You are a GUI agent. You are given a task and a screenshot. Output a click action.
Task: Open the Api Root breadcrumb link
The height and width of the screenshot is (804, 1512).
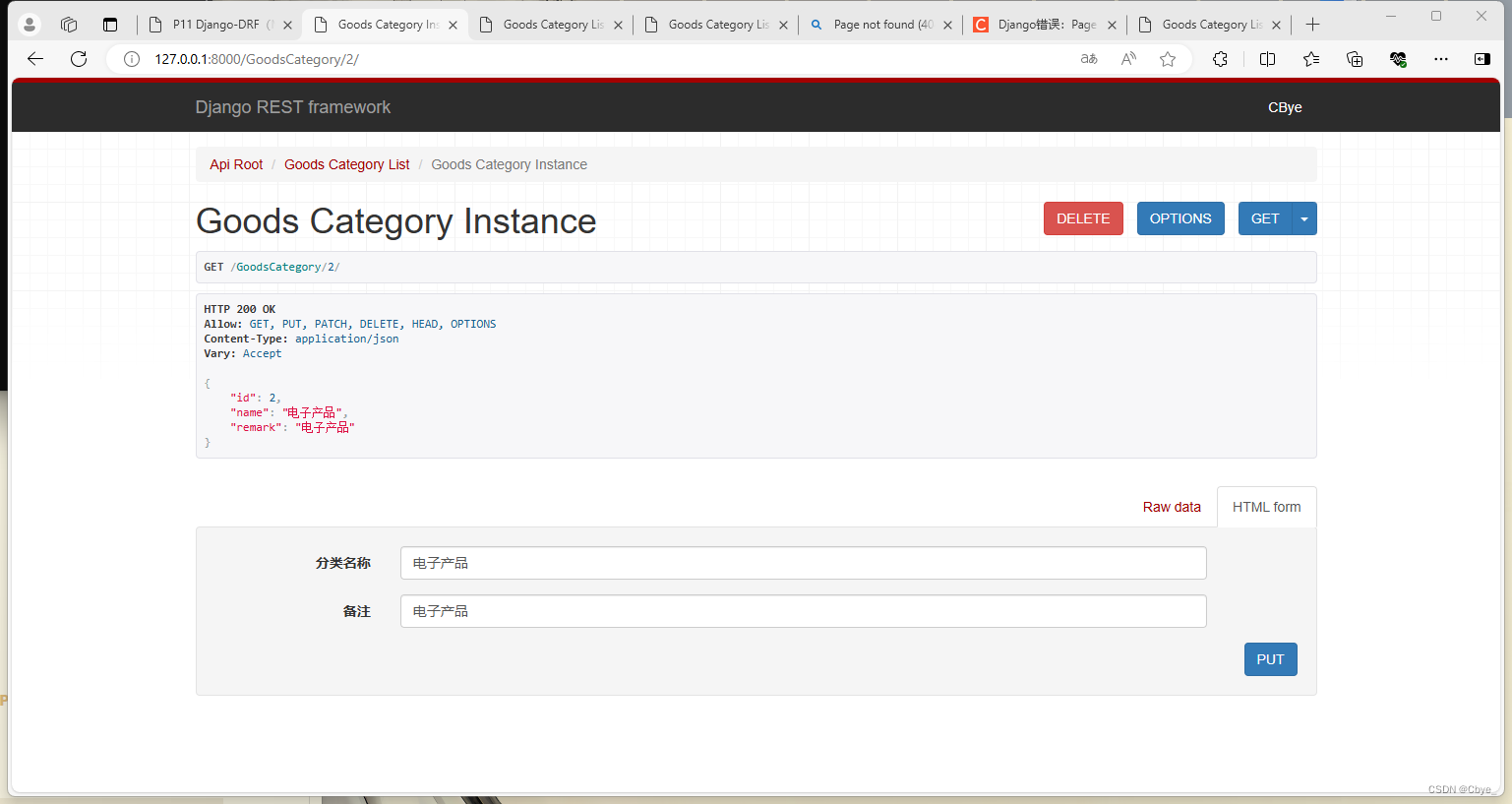(236, 164)
